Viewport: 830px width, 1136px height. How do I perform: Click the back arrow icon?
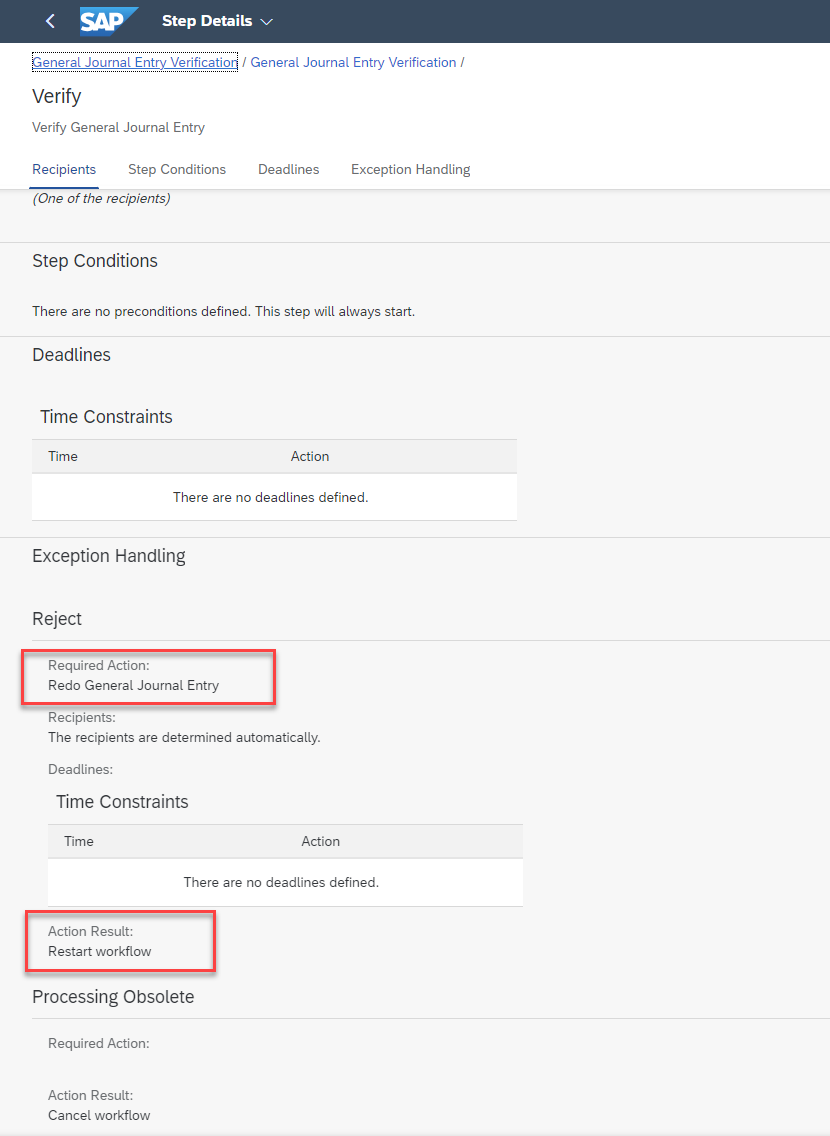point(50,21)
